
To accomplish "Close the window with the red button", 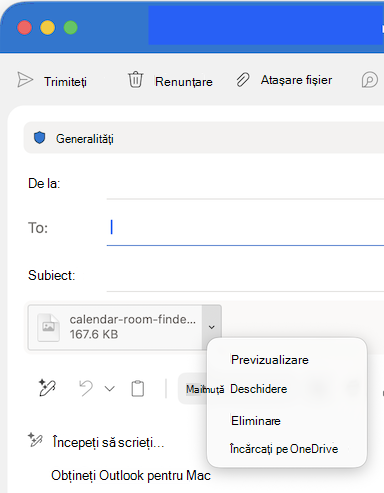I will coord(25,28).
